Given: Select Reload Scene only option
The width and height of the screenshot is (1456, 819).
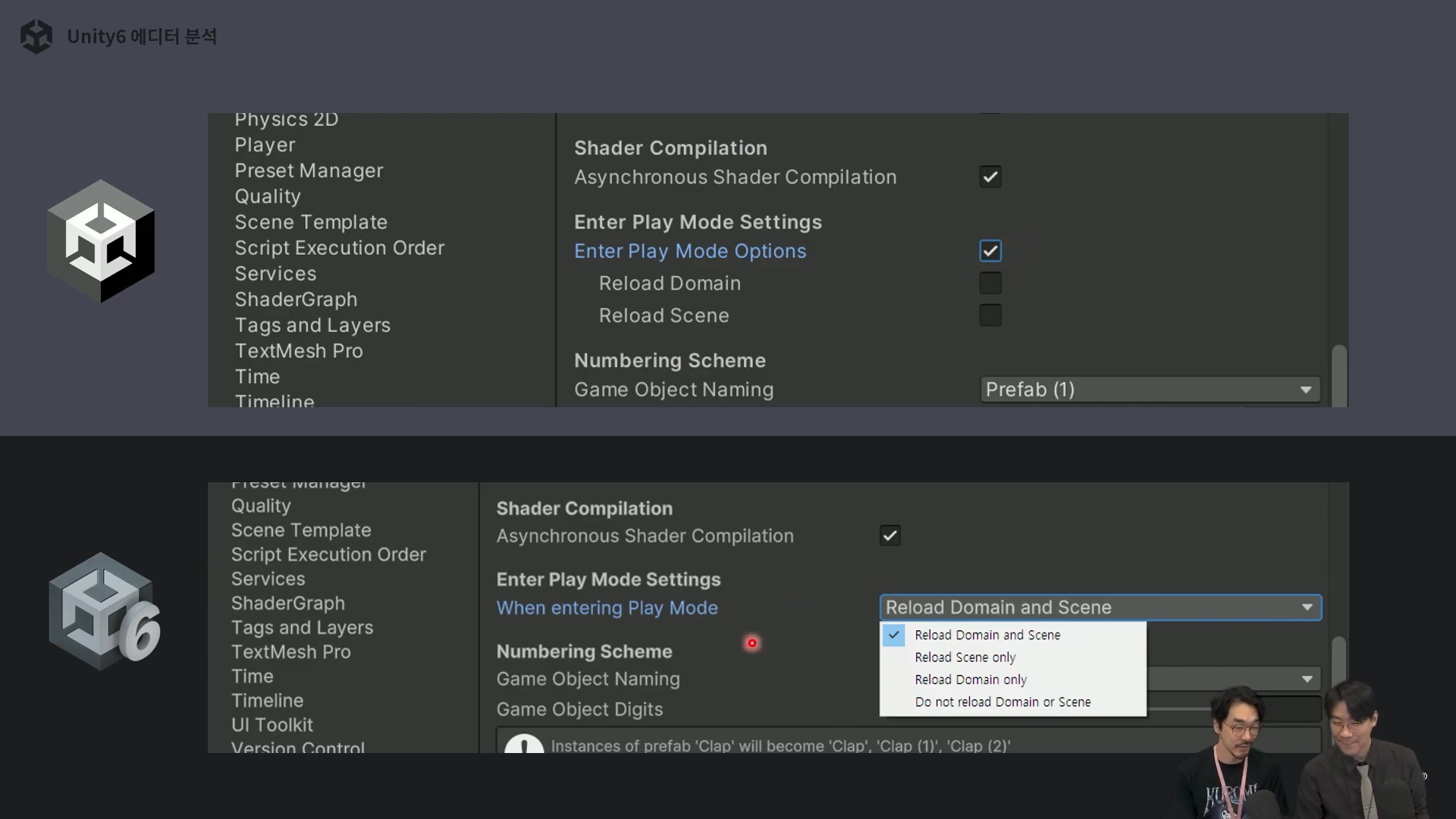Looking at the screenshot, I should coord(965,657).
